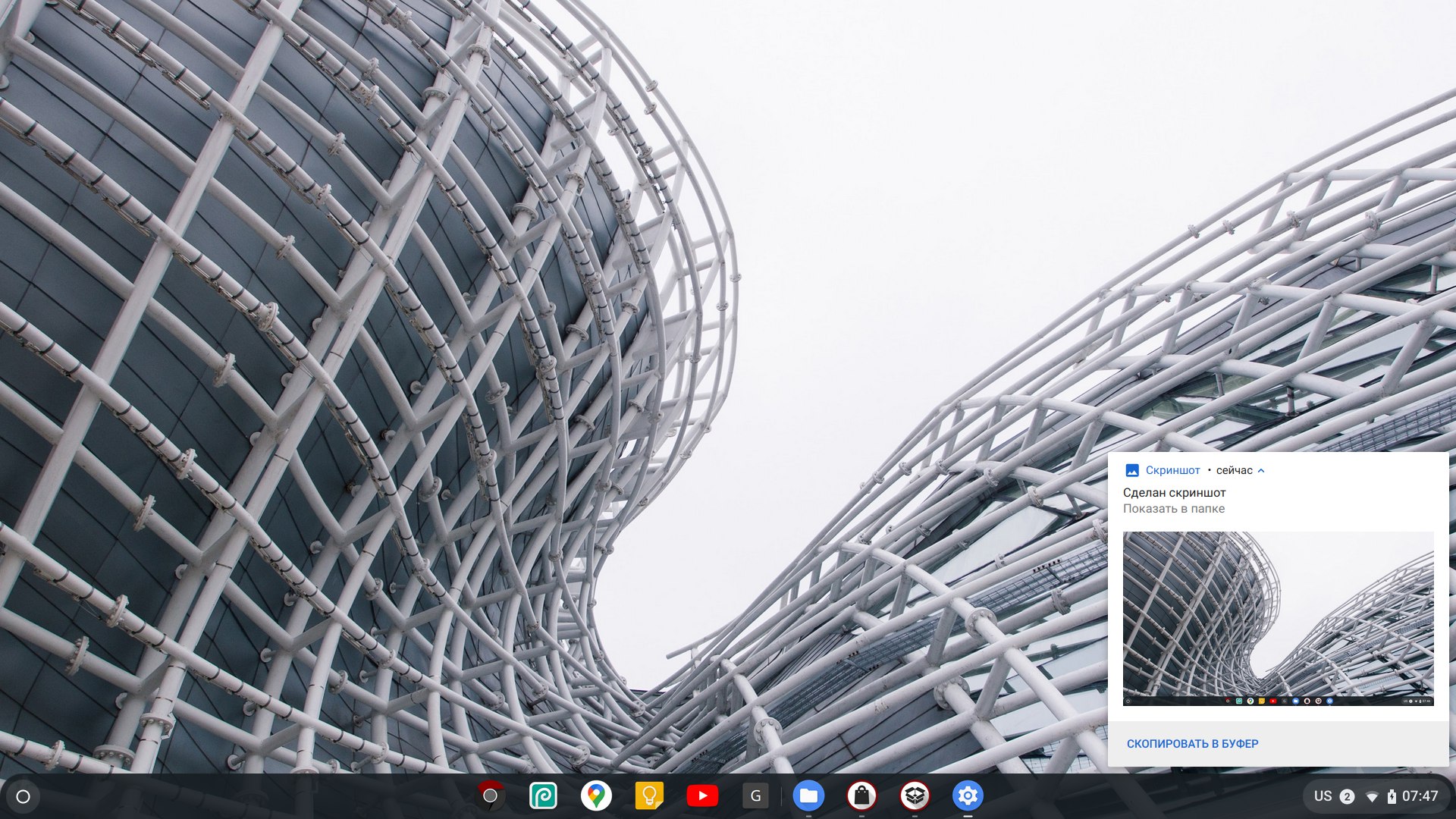
Task: Open the Files app folder icon
Action: click(x=808, y=795)
